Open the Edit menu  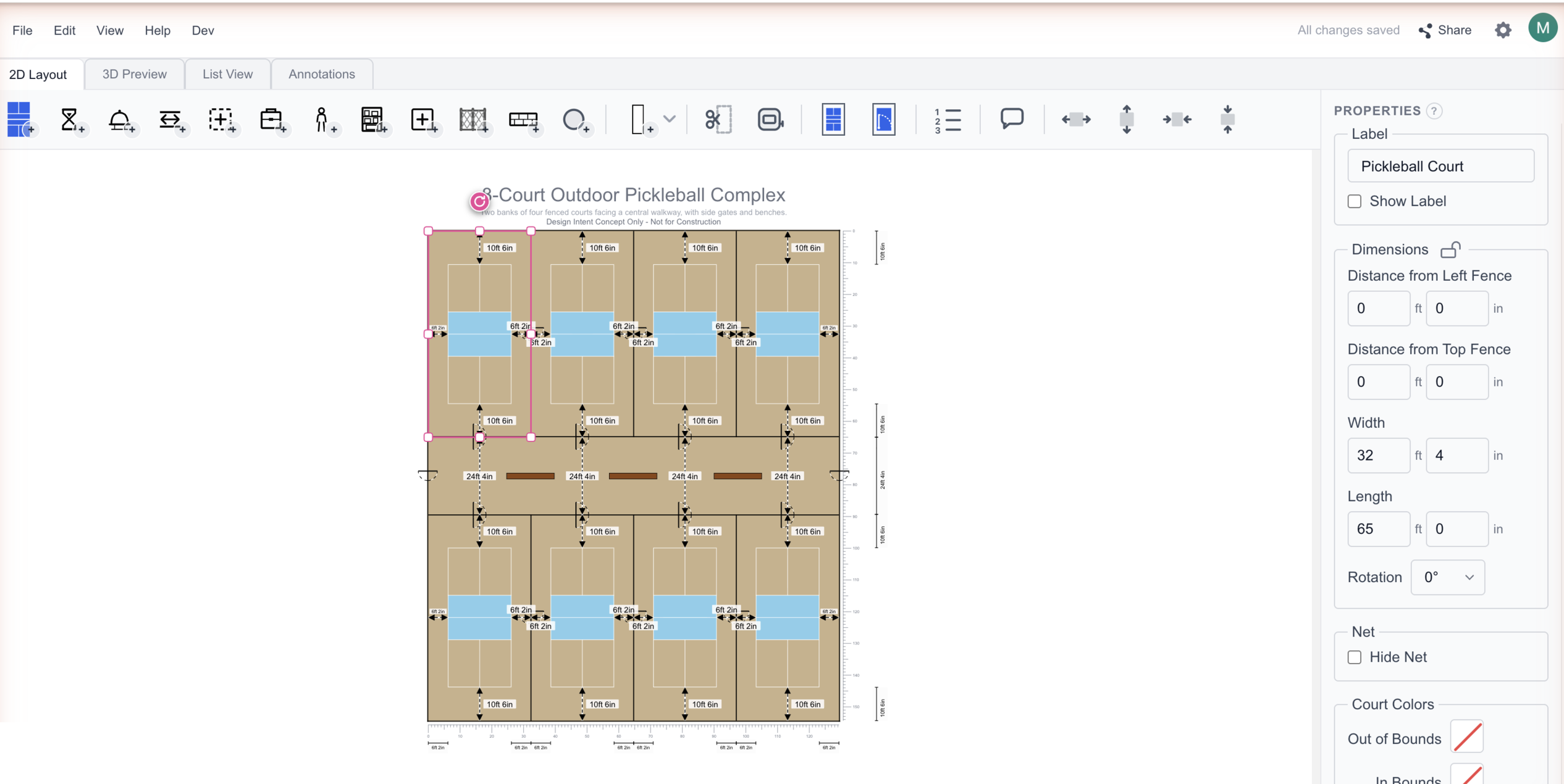pyautogui.click(x=64, y=30)
